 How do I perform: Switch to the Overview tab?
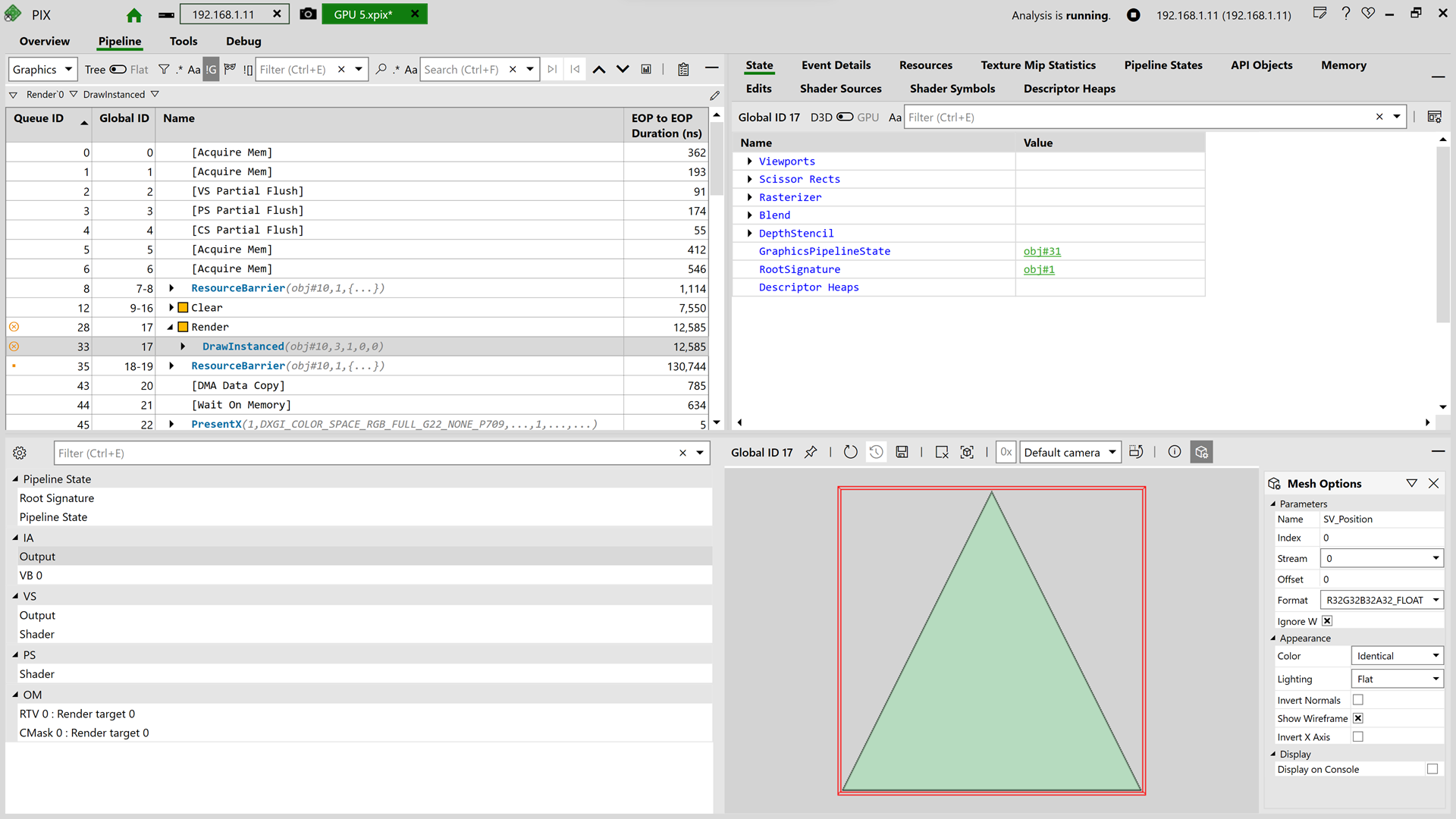click(x=45, y=41)
